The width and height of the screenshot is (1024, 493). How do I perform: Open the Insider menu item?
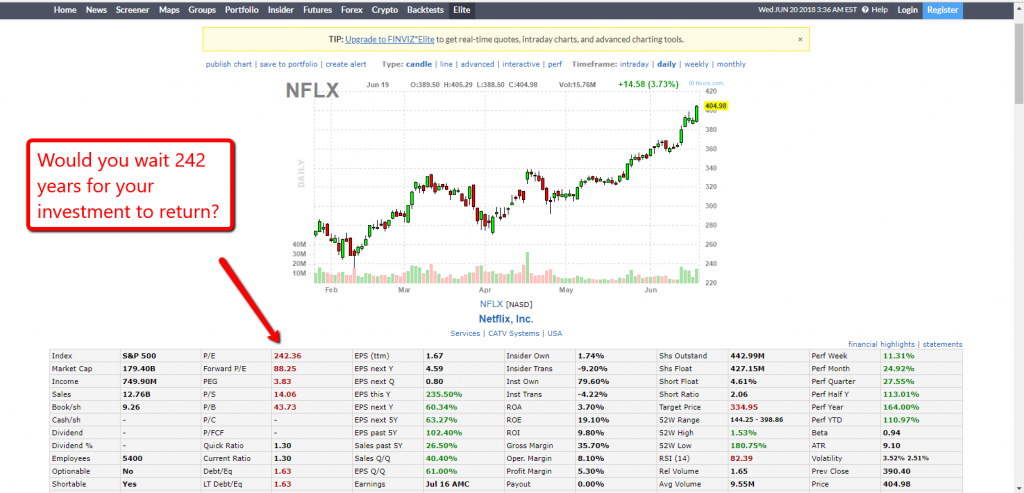pos(280,10)
